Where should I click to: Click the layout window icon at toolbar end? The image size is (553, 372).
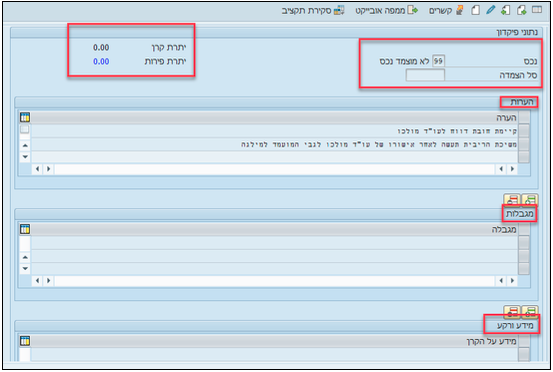pos(537,10)
